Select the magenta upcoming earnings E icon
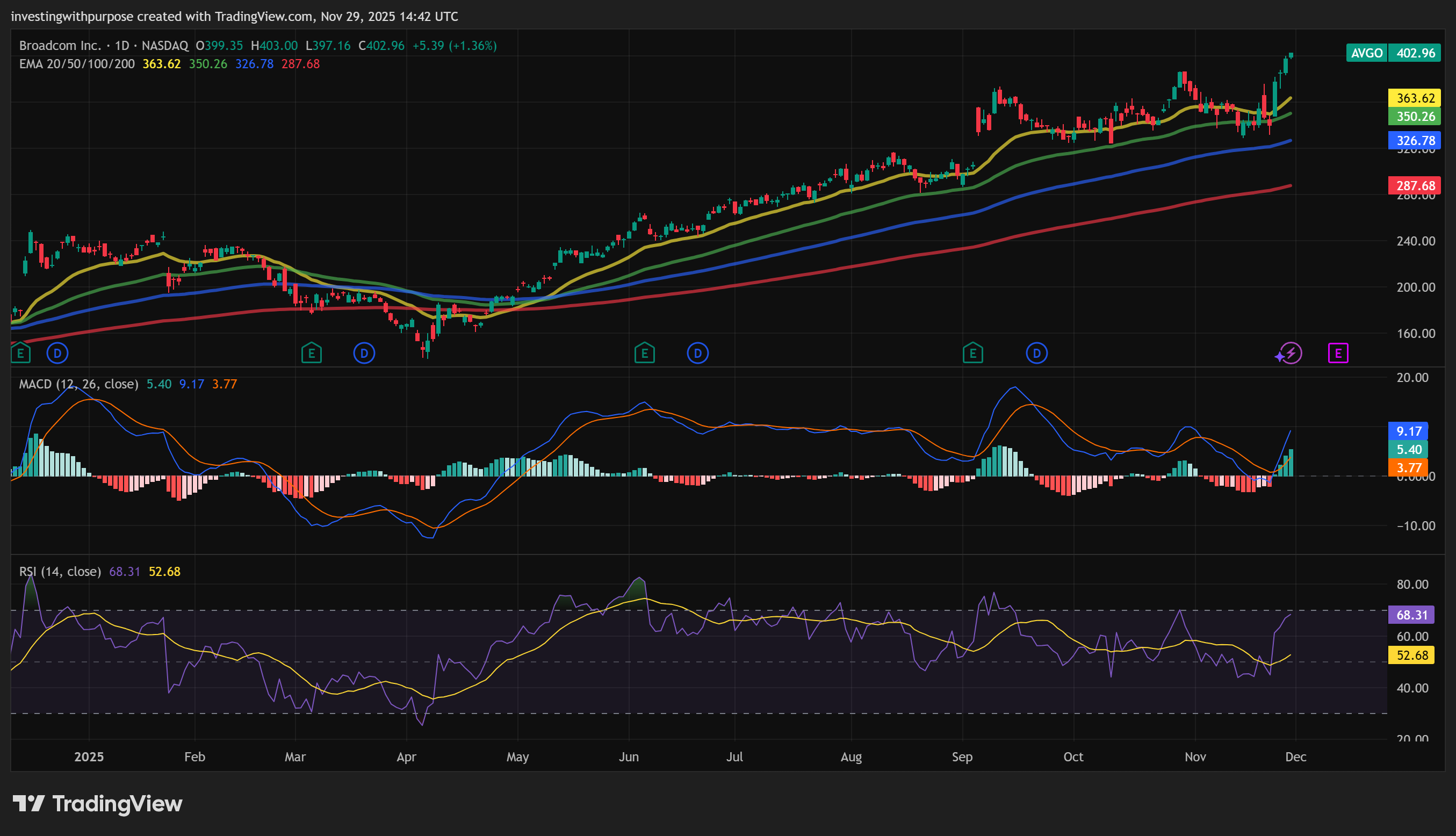This screenshot has width=1456, height=836. point(1338,353)
